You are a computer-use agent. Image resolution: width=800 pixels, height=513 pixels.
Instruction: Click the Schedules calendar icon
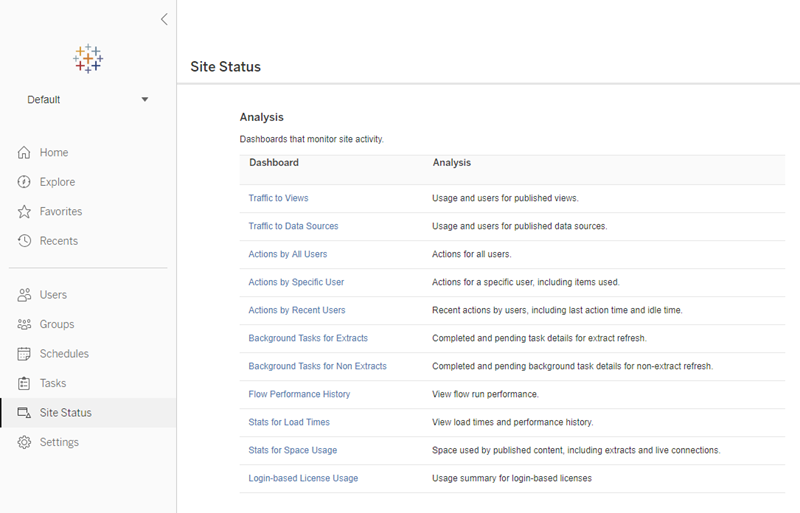click(x=24, y=354)
